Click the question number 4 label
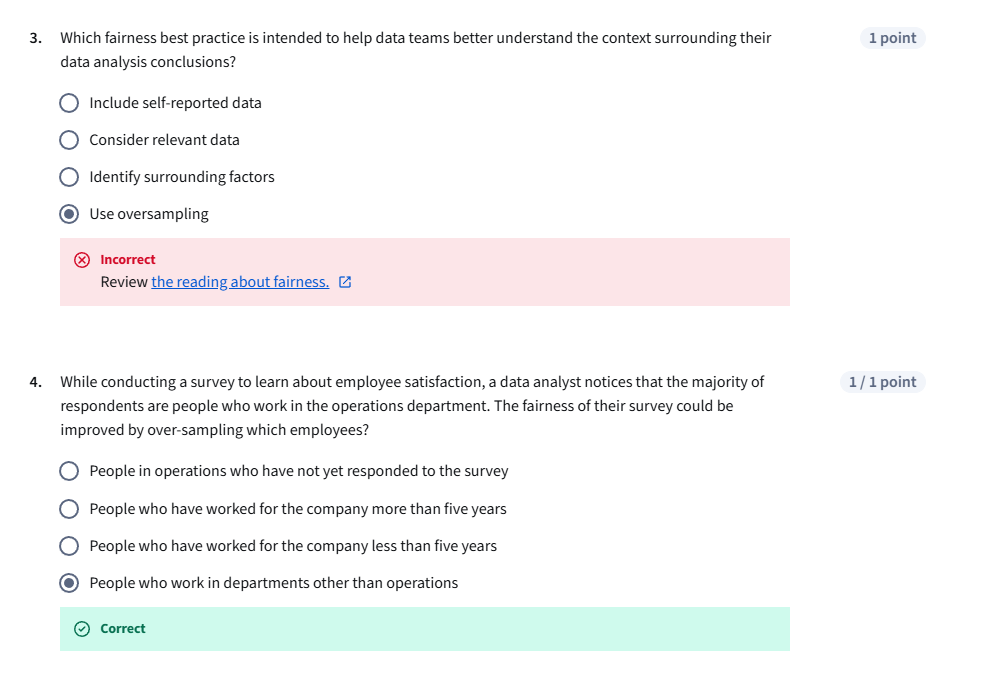The height and width of the screenshot is (685, 992). [35, 382]
